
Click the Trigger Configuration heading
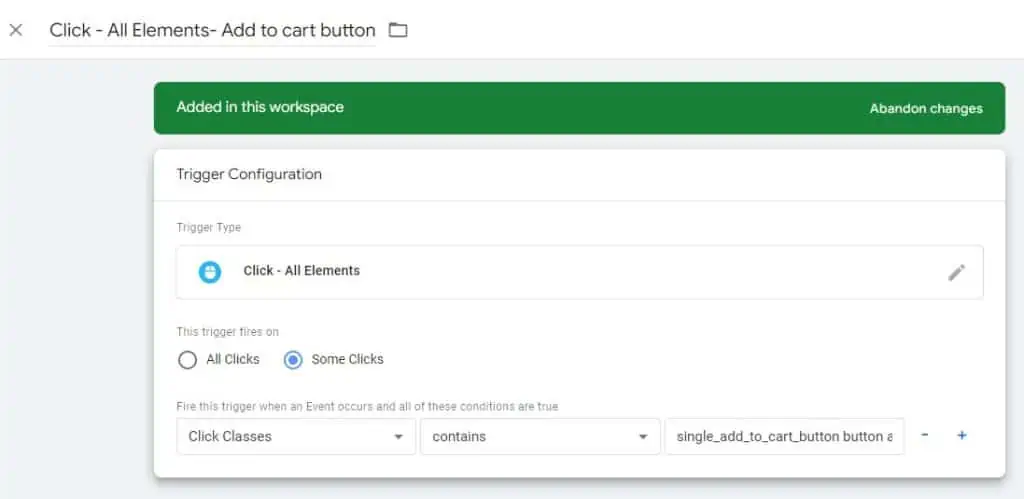249,174
